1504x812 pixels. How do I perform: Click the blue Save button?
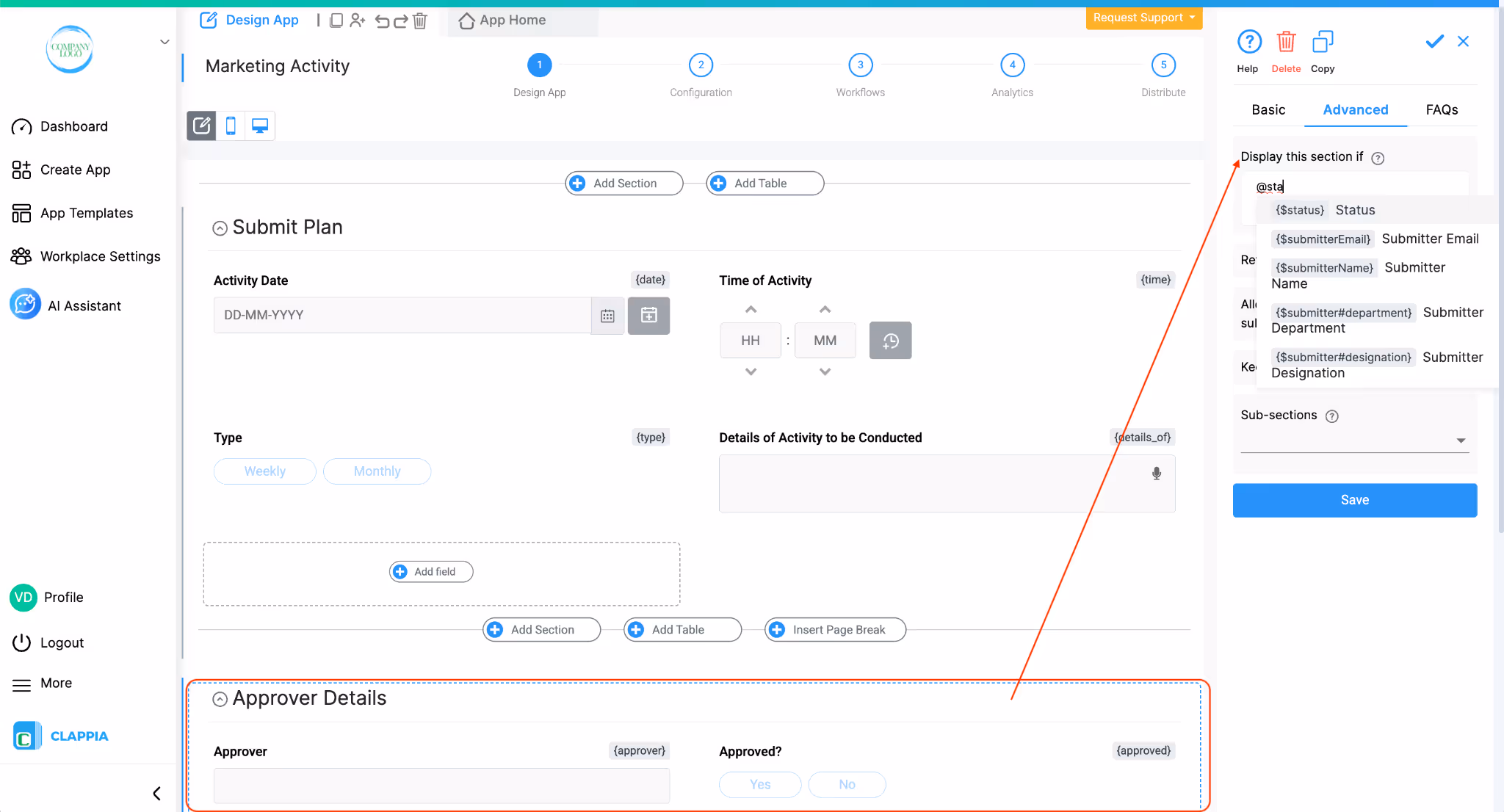1354,500
